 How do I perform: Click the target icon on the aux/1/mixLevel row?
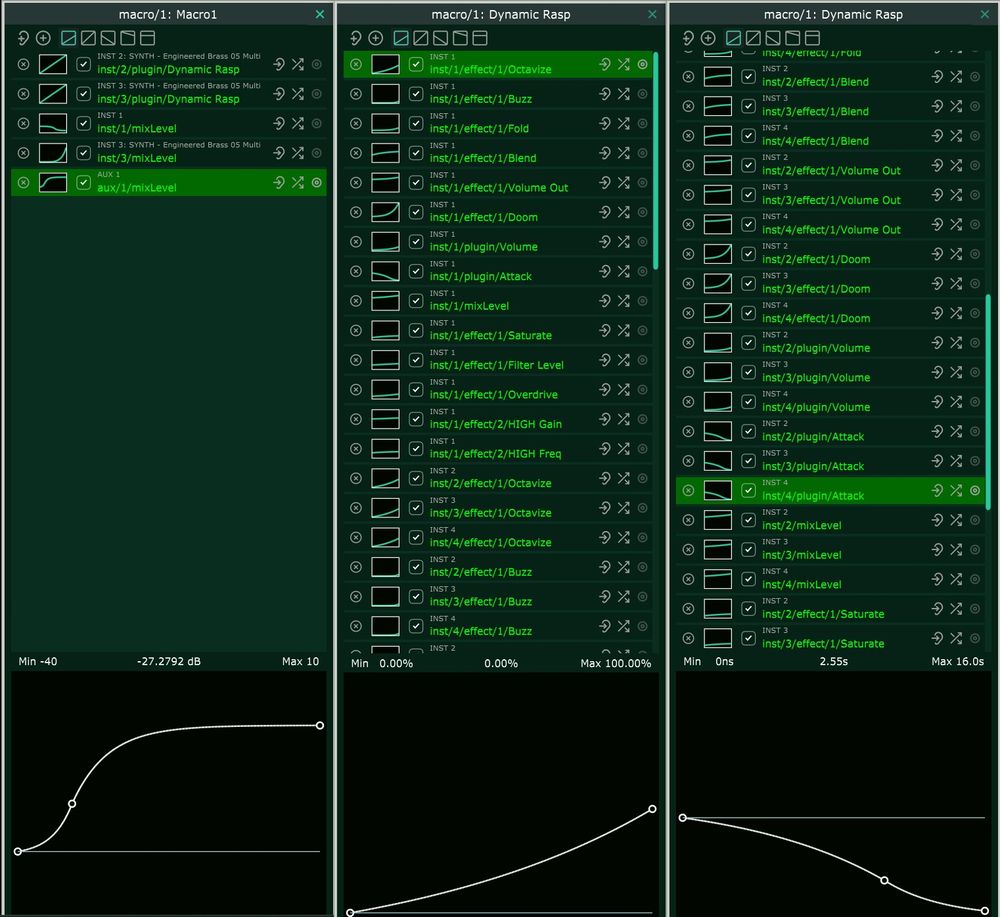[316, 182]
